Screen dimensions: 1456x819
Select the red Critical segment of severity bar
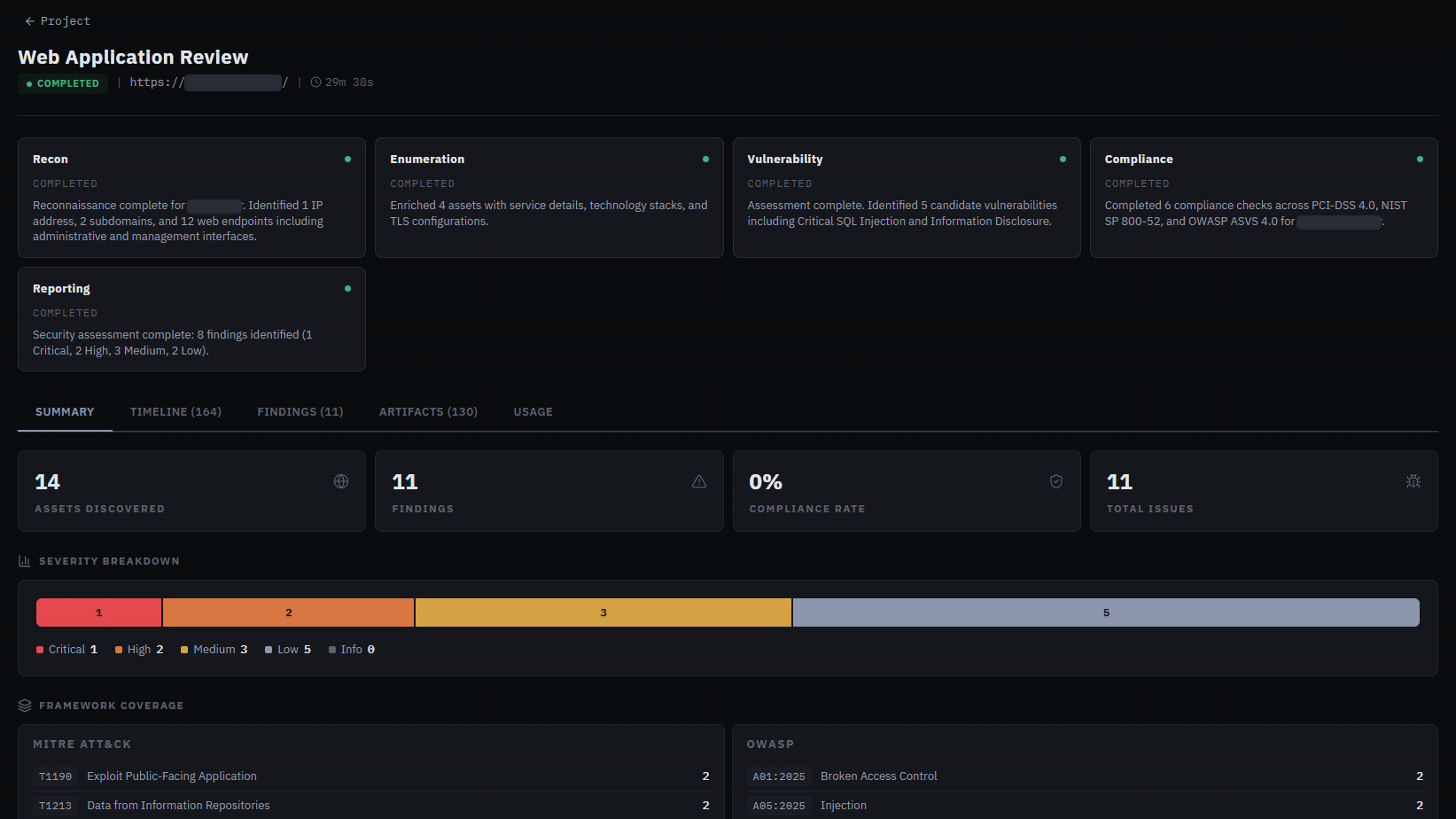point(99,612)
